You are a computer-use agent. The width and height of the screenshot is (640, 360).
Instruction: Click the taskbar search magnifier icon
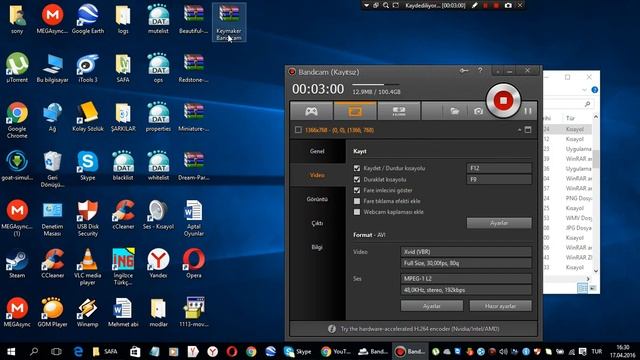coord(34,351)
